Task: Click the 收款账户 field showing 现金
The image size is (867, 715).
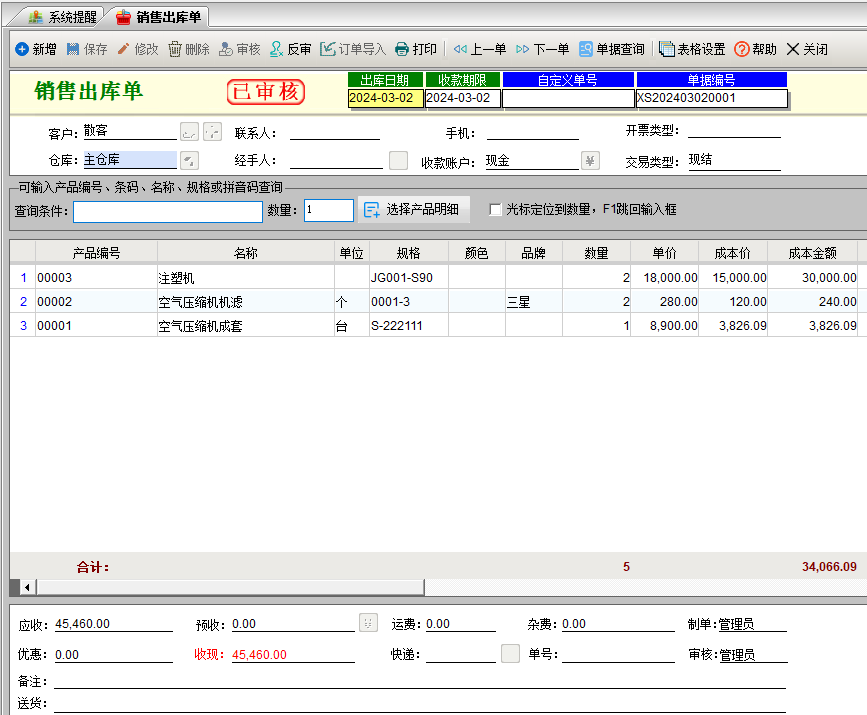Action: click(x=532, y=161)
